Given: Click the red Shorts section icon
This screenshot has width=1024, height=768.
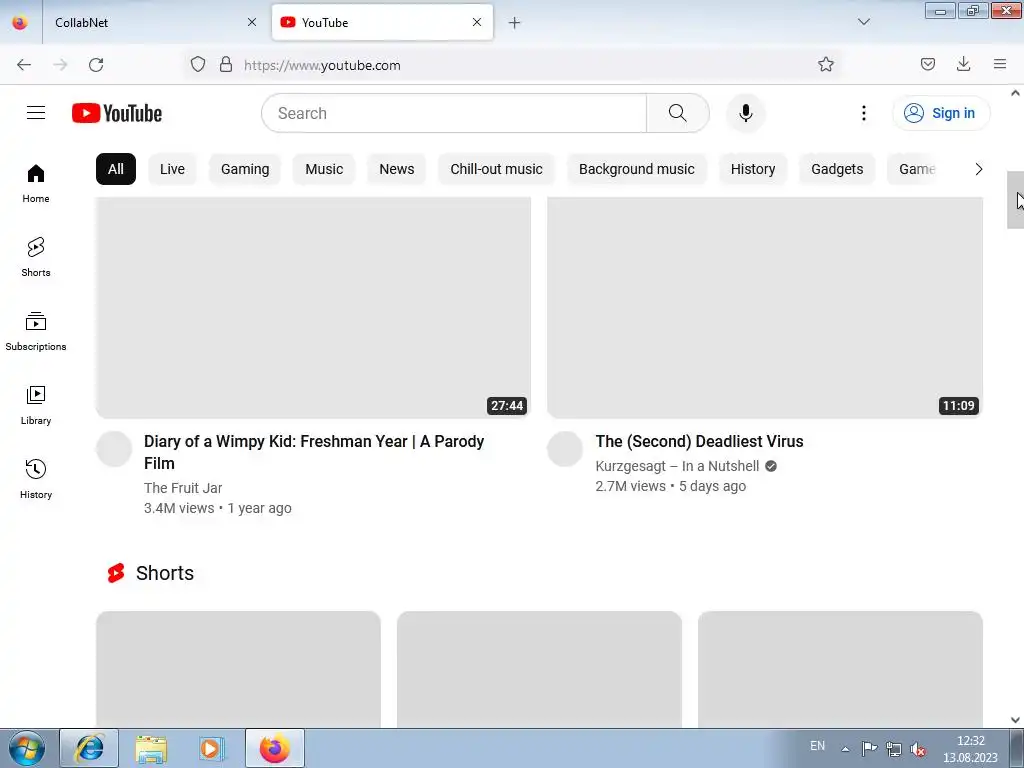Looking at the screenshot, I should tap(116, 573).
